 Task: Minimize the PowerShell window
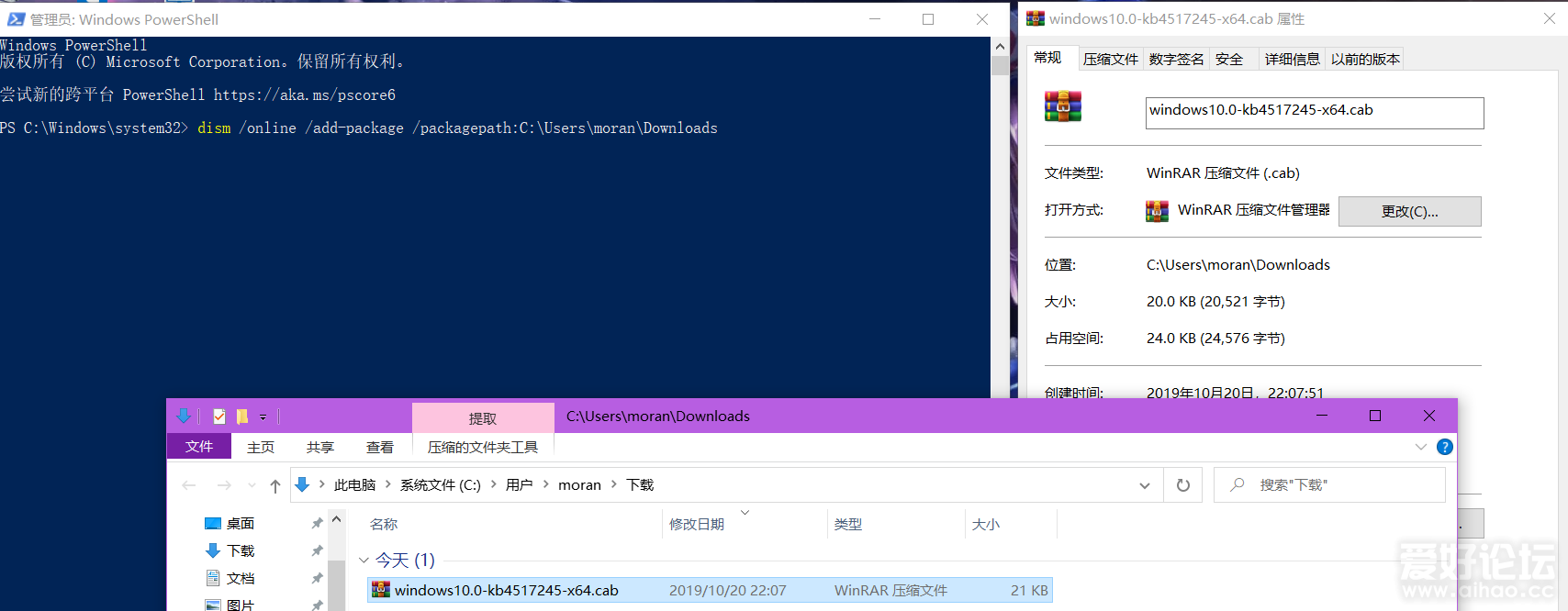click(875, 19)
